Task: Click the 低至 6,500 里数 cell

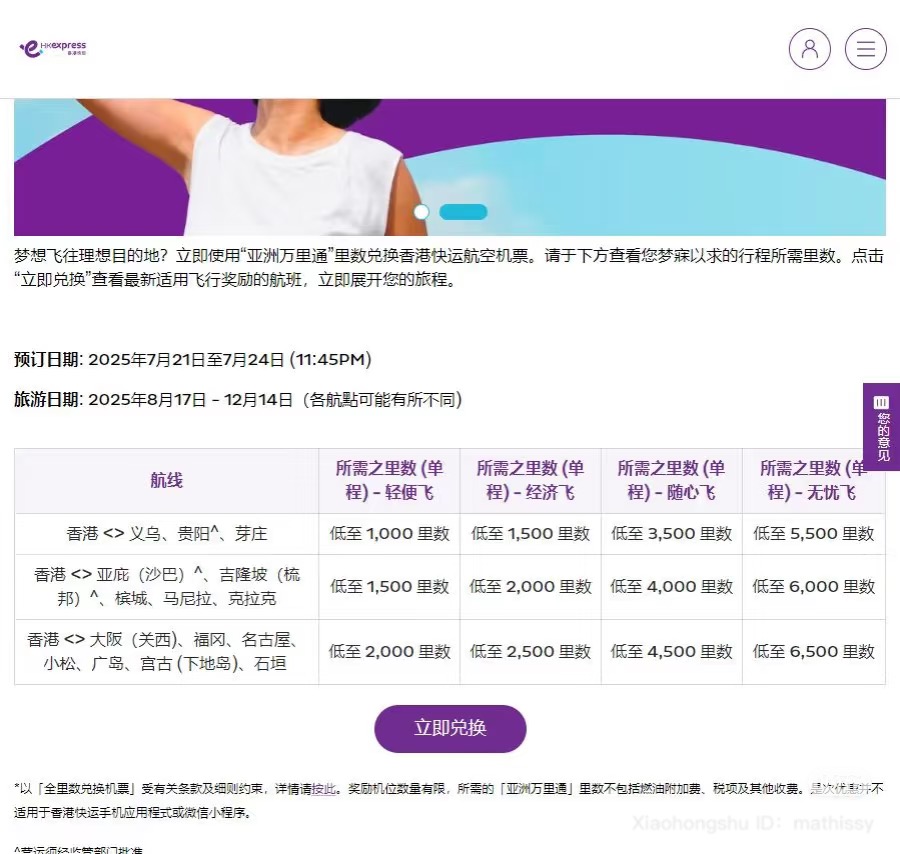Action: click(813, 651)
